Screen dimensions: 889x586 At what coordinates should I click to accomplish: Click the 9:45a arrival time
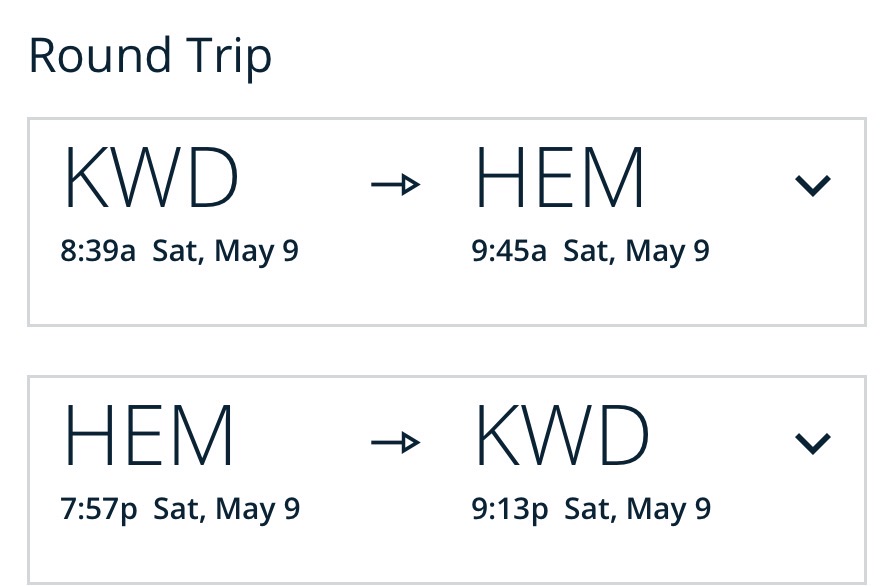509,250
